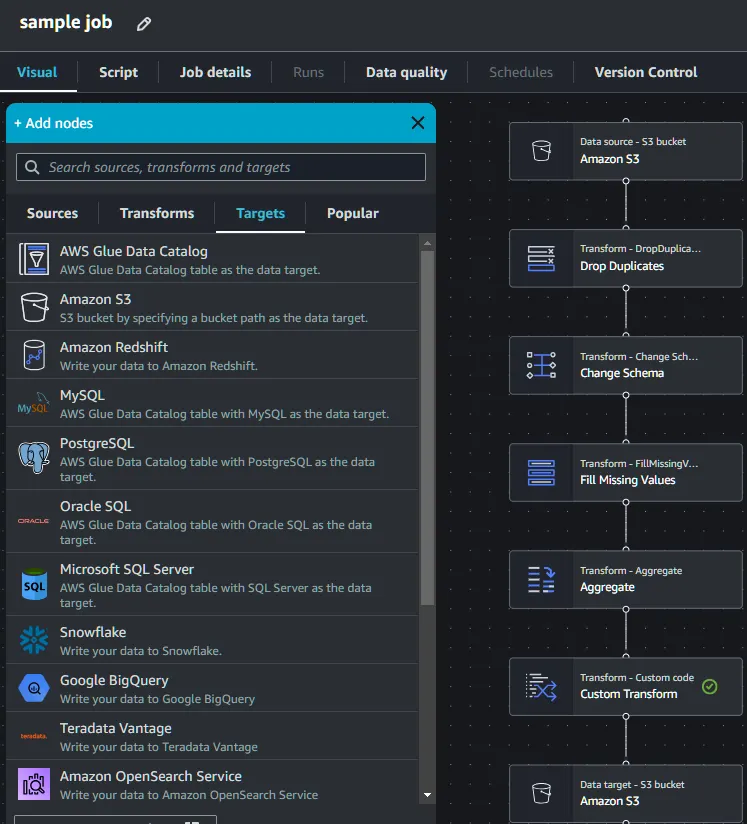The width and height of the screenshot is (747, 824).
Task: Open the Runs tab
Action: pos(308,72)
